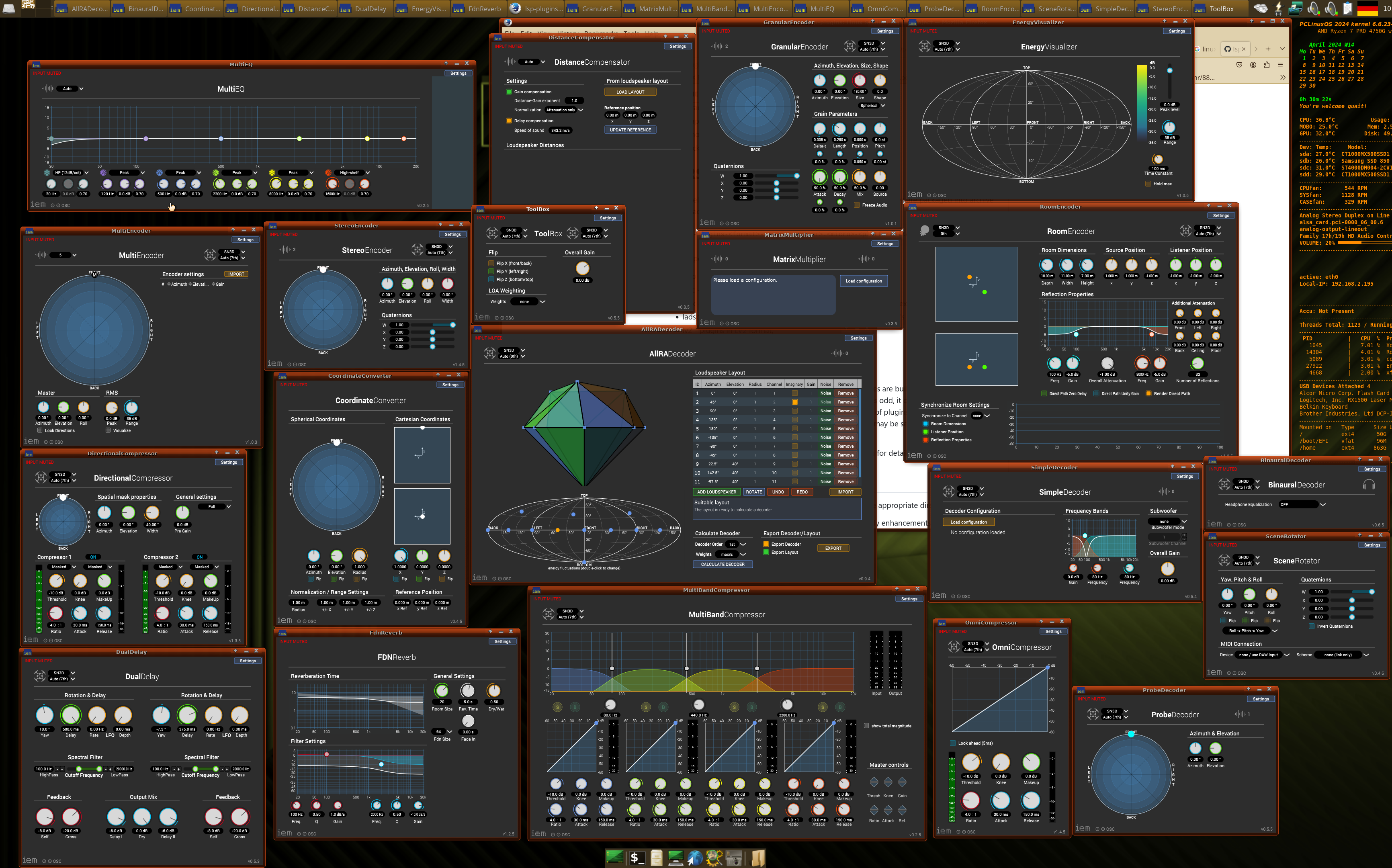The width and height of the screenshot is (1392, 868).
Task: Click the ambisonic icon in EnergyVisualizer header
Action: click(x=924, y=47)
